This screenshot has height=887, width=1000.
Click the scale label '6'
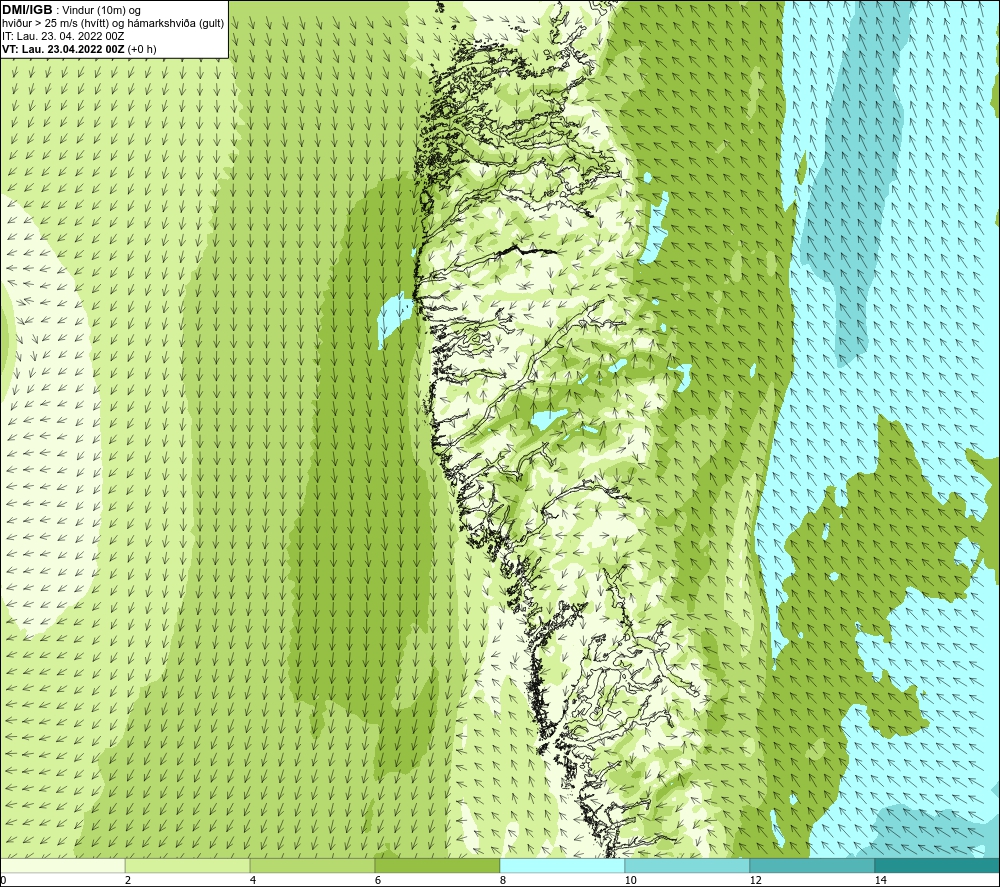point(378,880)
